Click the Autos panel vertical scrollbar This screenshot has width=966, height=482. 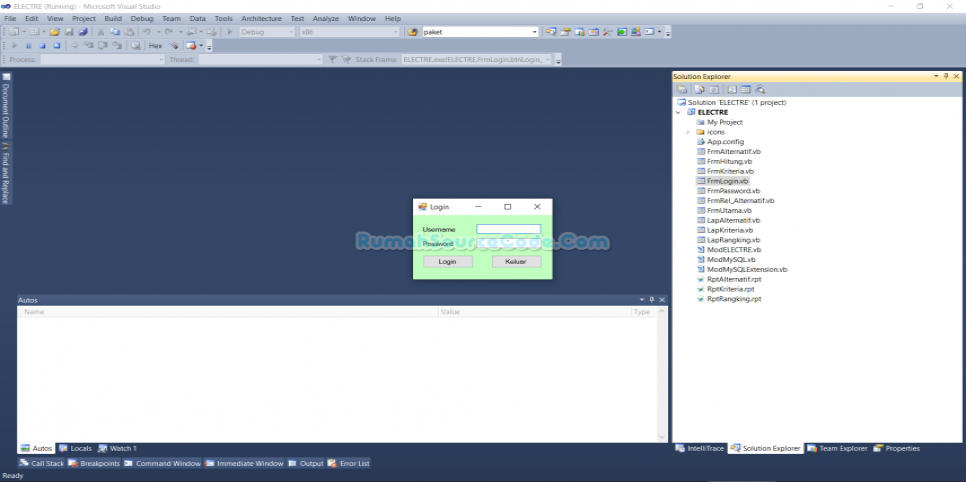(x=662, y=374)
